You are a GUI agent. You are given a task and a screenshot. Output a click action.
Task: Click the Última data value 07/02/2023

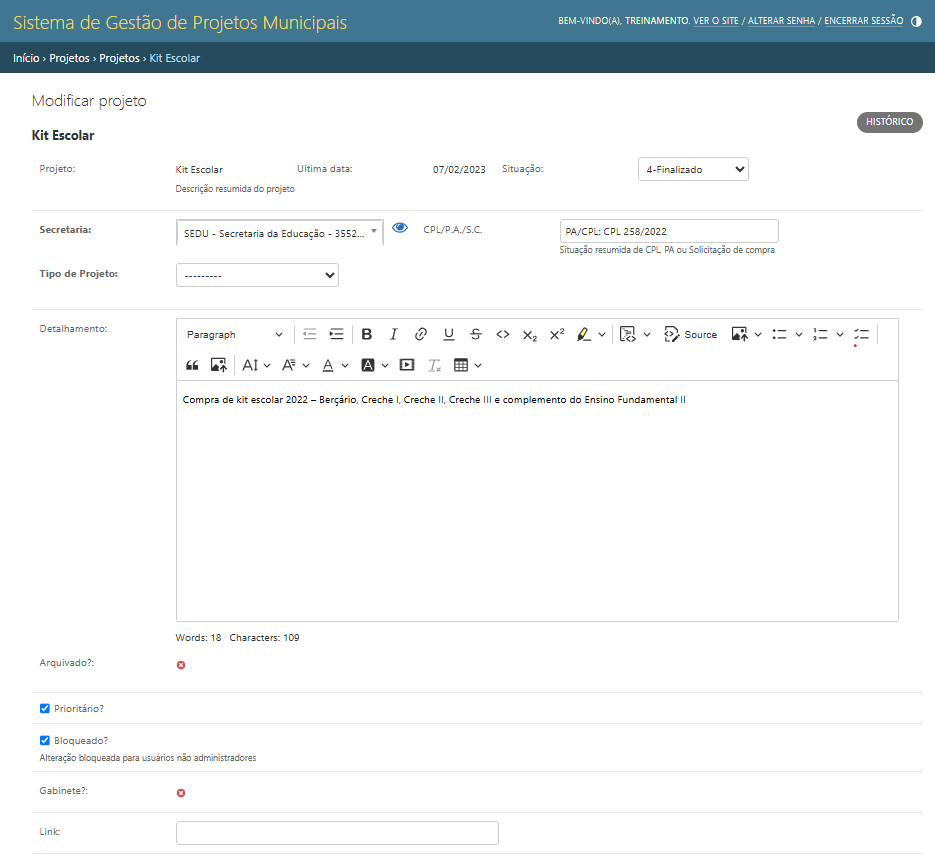point(459,170)
